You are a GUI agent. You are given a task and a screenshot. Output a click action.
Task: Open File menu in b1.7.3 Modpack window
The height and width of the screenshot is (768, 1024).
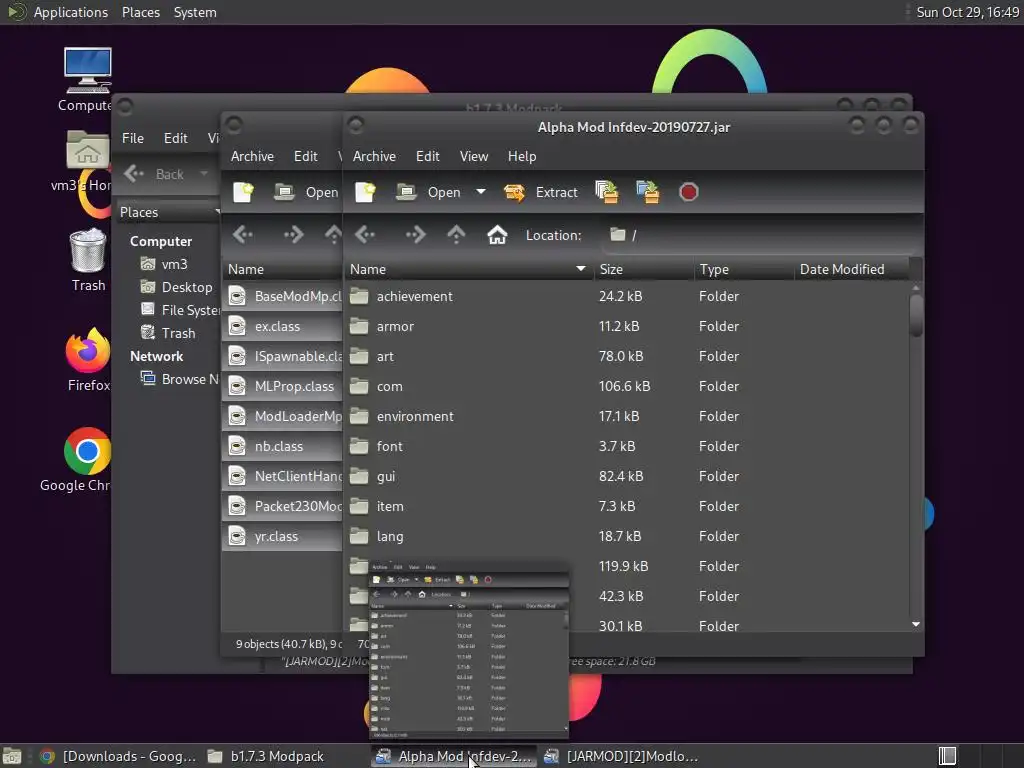click(133, 138)
